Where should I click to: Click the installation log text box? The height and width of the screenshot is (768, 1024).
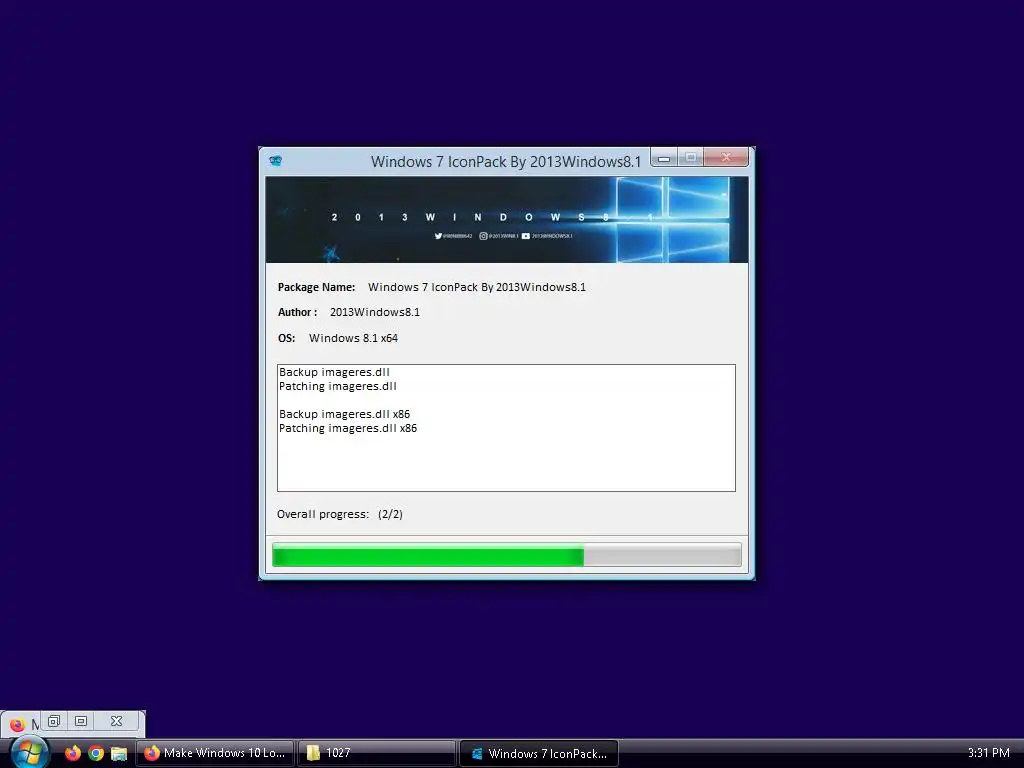pos(506,428)
